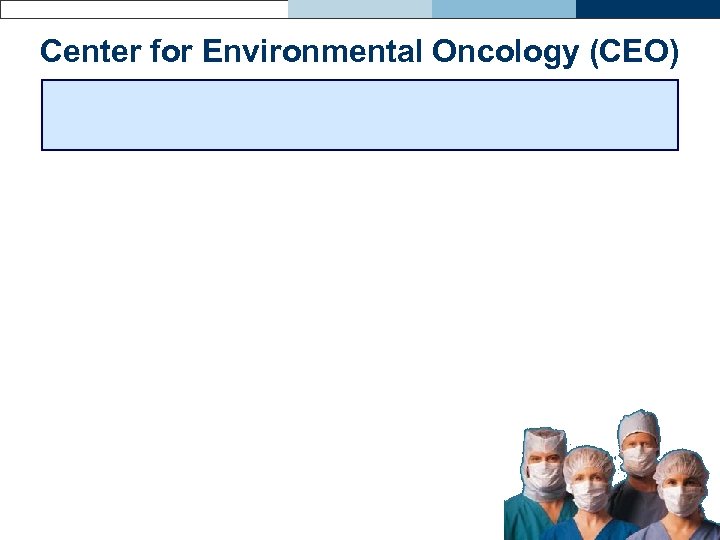Click the rightmost nurse's hair net
Viewport: 720px width, 540px height.
(682, 463)
